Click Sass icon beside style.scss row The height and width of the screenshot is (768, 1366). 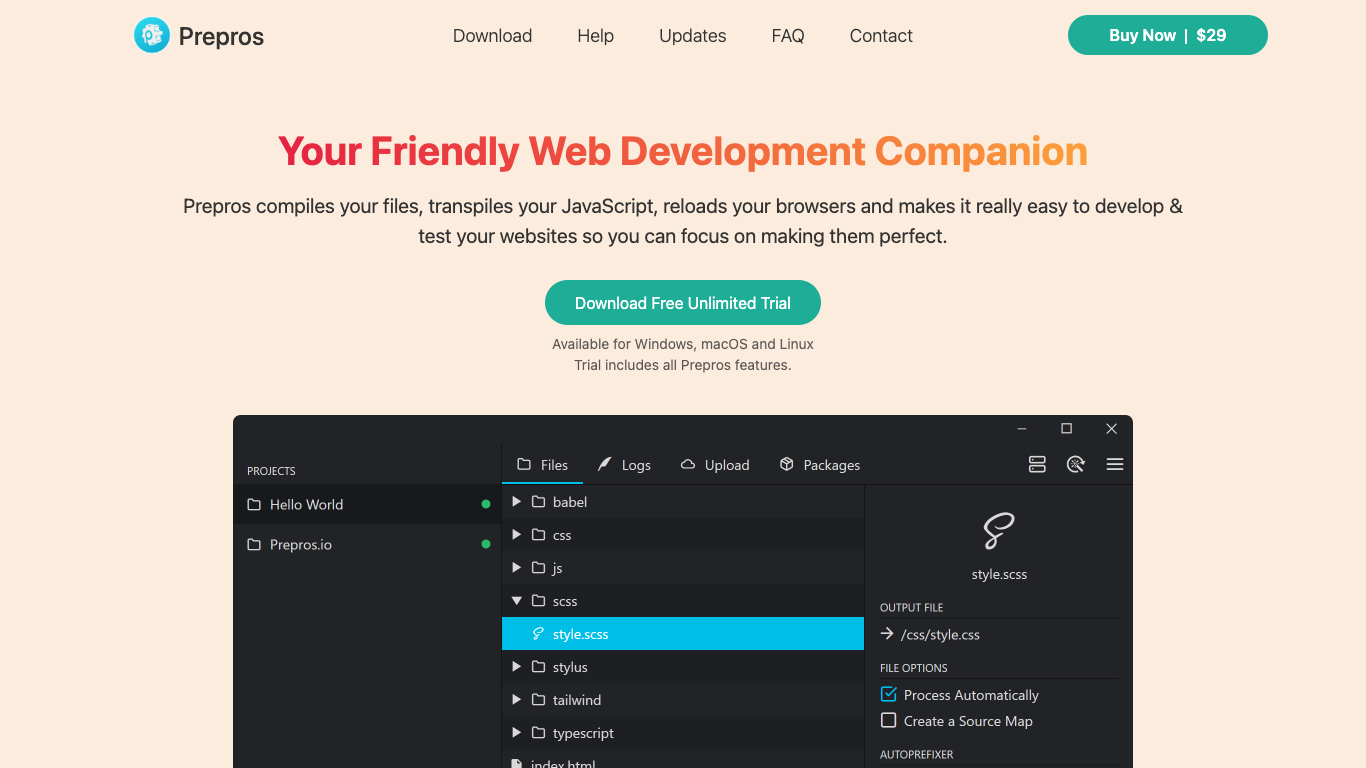pos(539,634)
